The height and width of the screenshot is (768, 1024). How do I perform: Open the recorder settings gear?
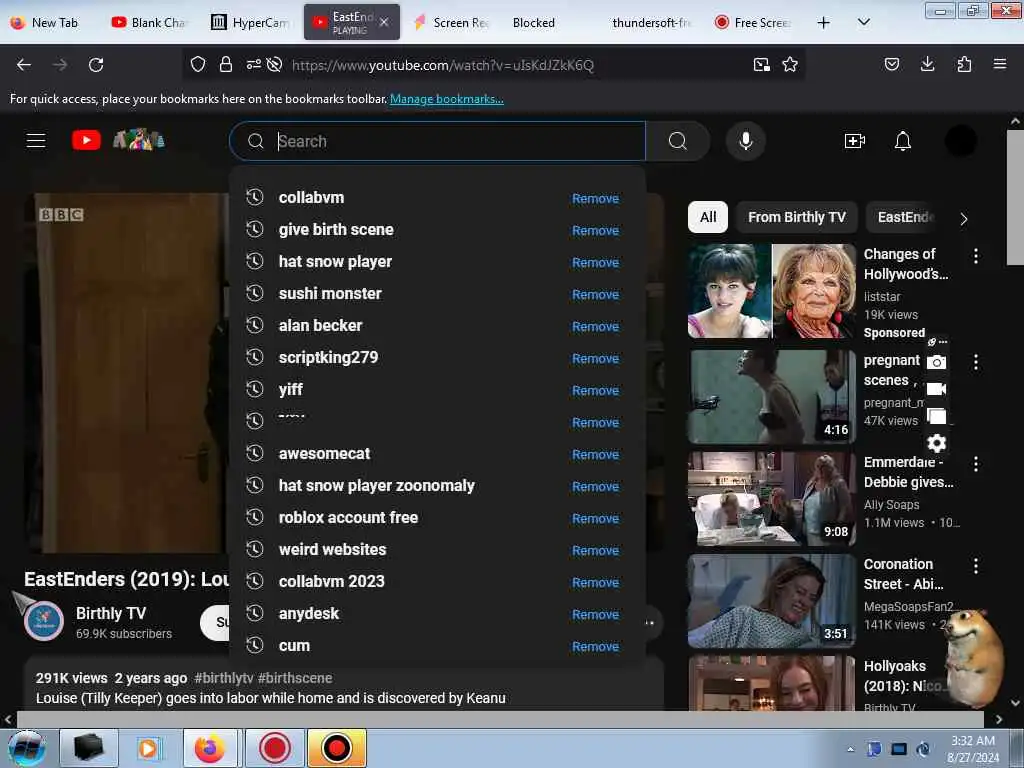click(x=936, y=443)
